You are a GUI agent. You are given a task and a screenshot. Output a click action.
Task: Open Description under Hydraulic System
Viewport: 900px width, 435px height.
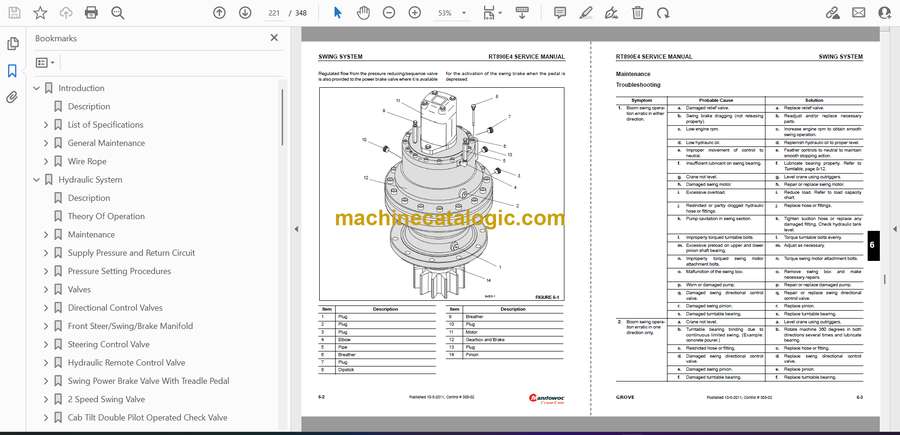point(89,198)
